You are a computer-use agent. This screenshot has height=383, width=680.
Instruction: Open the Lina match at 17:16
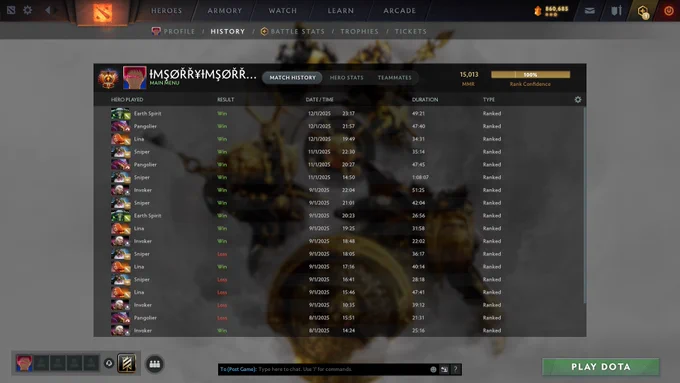[x=339, y=267]
